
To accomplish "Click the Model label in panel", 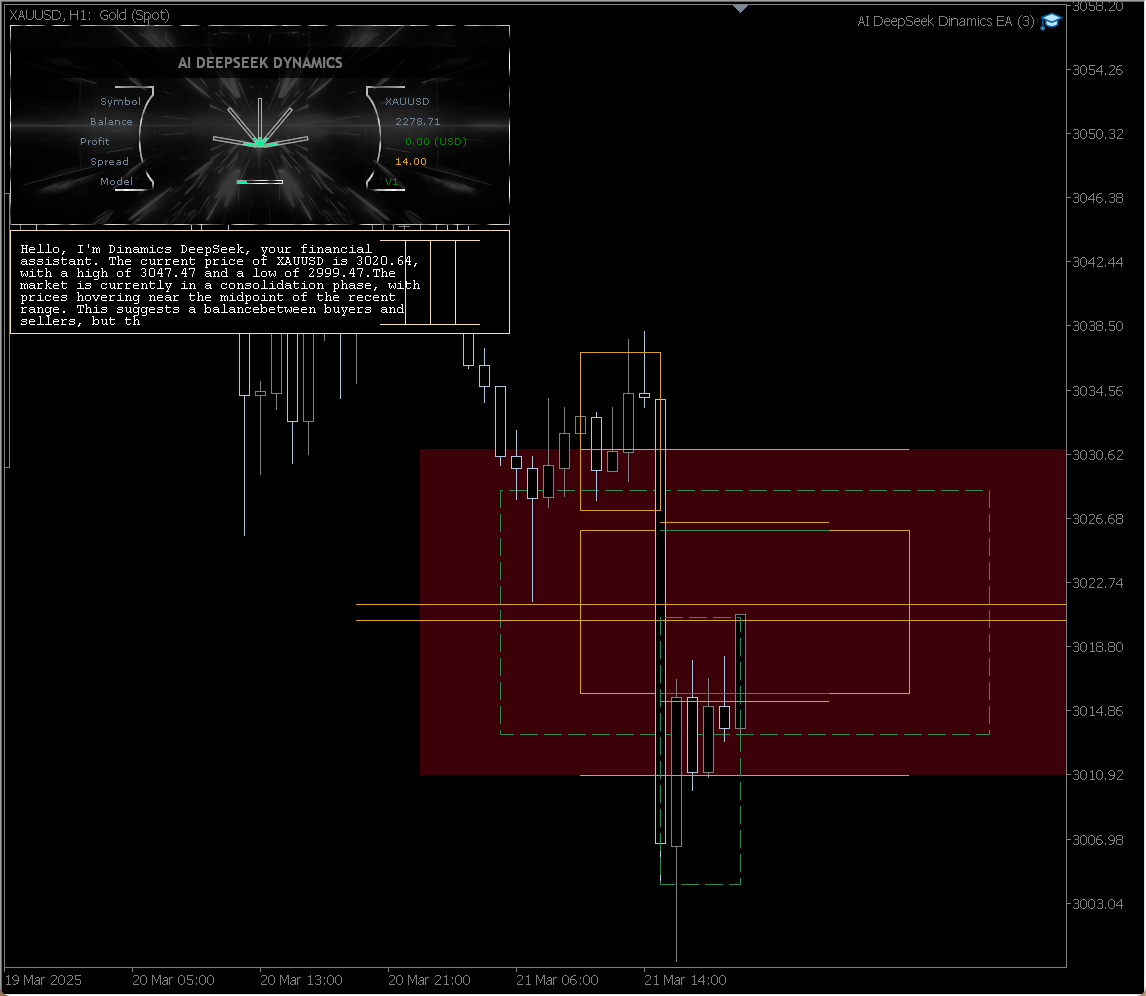I will (x=117, y=181).
